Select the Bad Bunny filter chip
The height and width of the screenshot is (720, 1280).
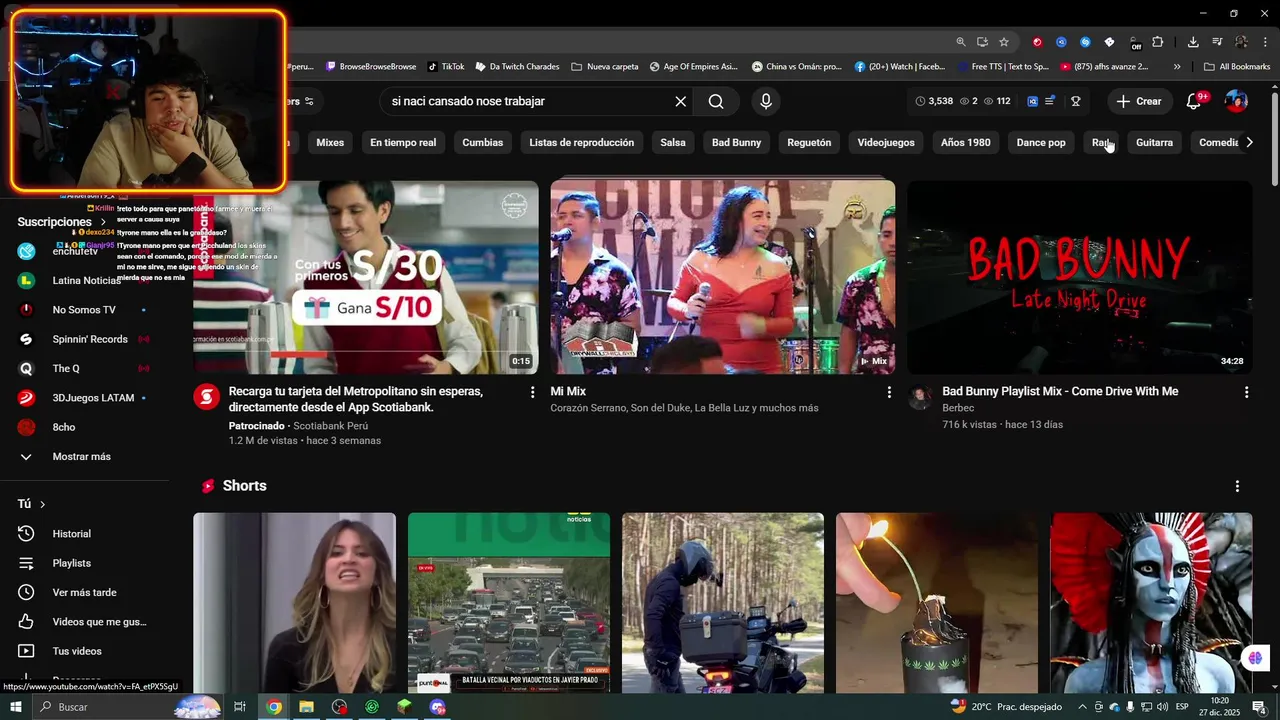click(737, 142)
